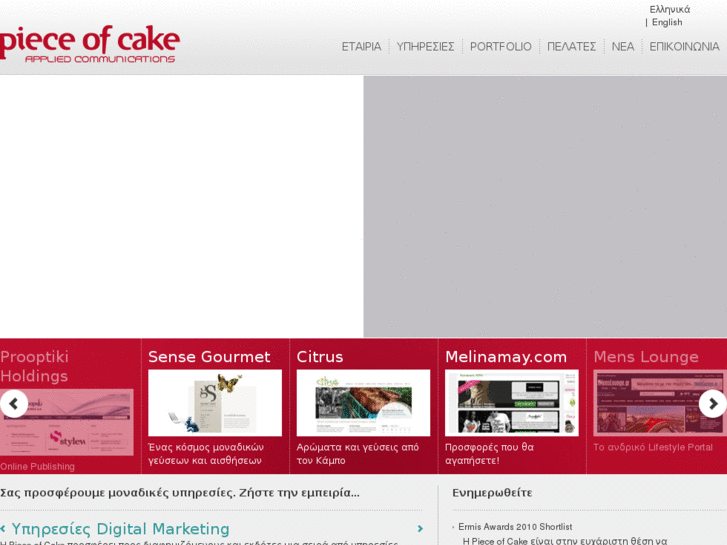Open the ΝΕΑ menu item

click(x=622, y=46)
